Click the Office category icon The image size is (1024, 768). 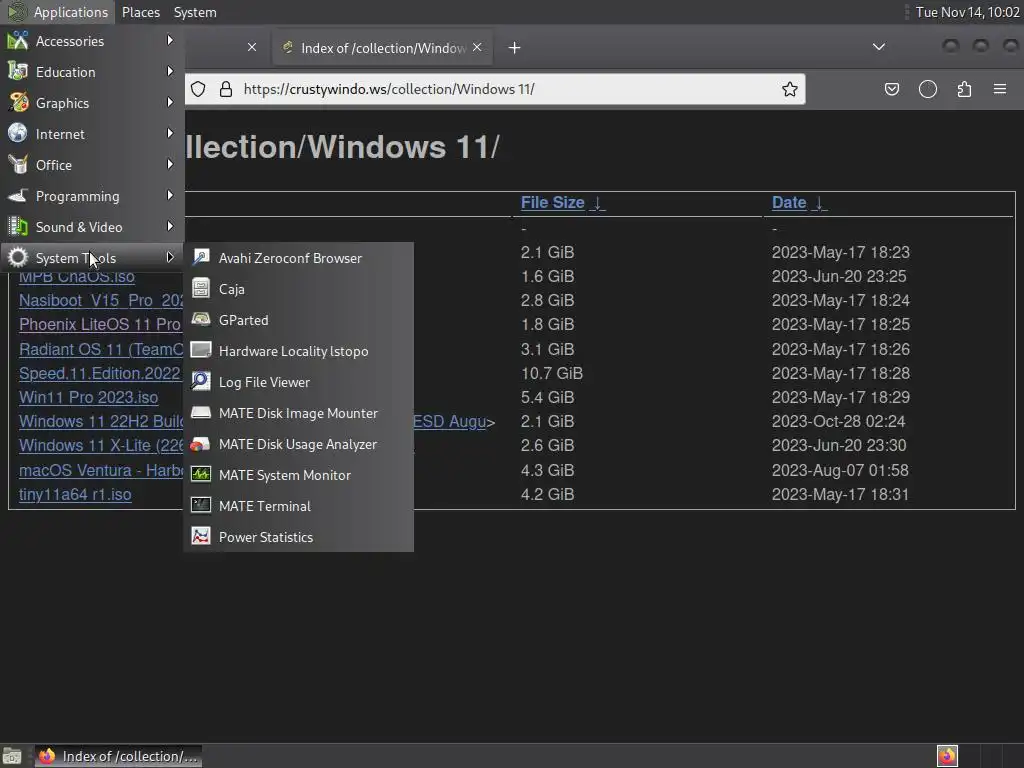[x=18, y=165]
